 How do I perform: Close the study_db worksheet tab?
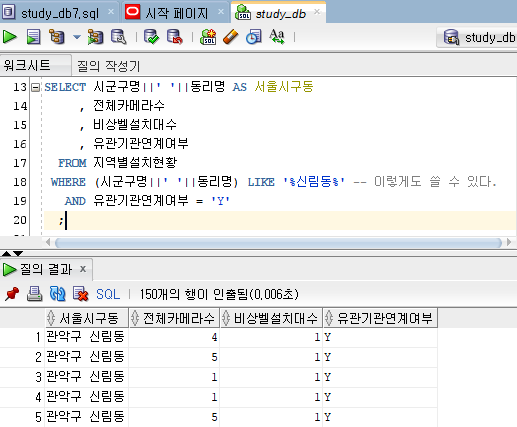(317, 12)
